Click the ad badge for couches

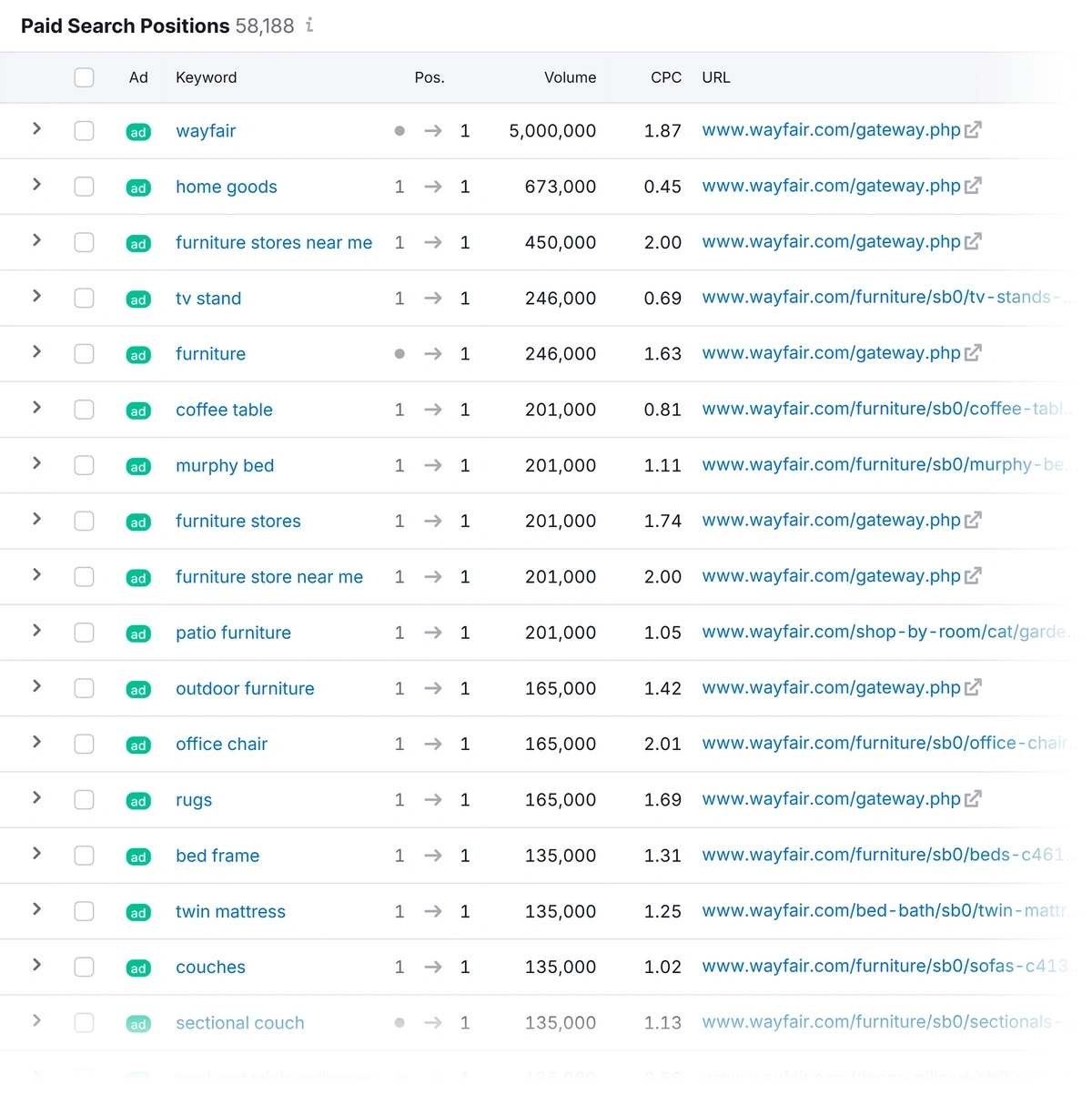pos(138,968)
